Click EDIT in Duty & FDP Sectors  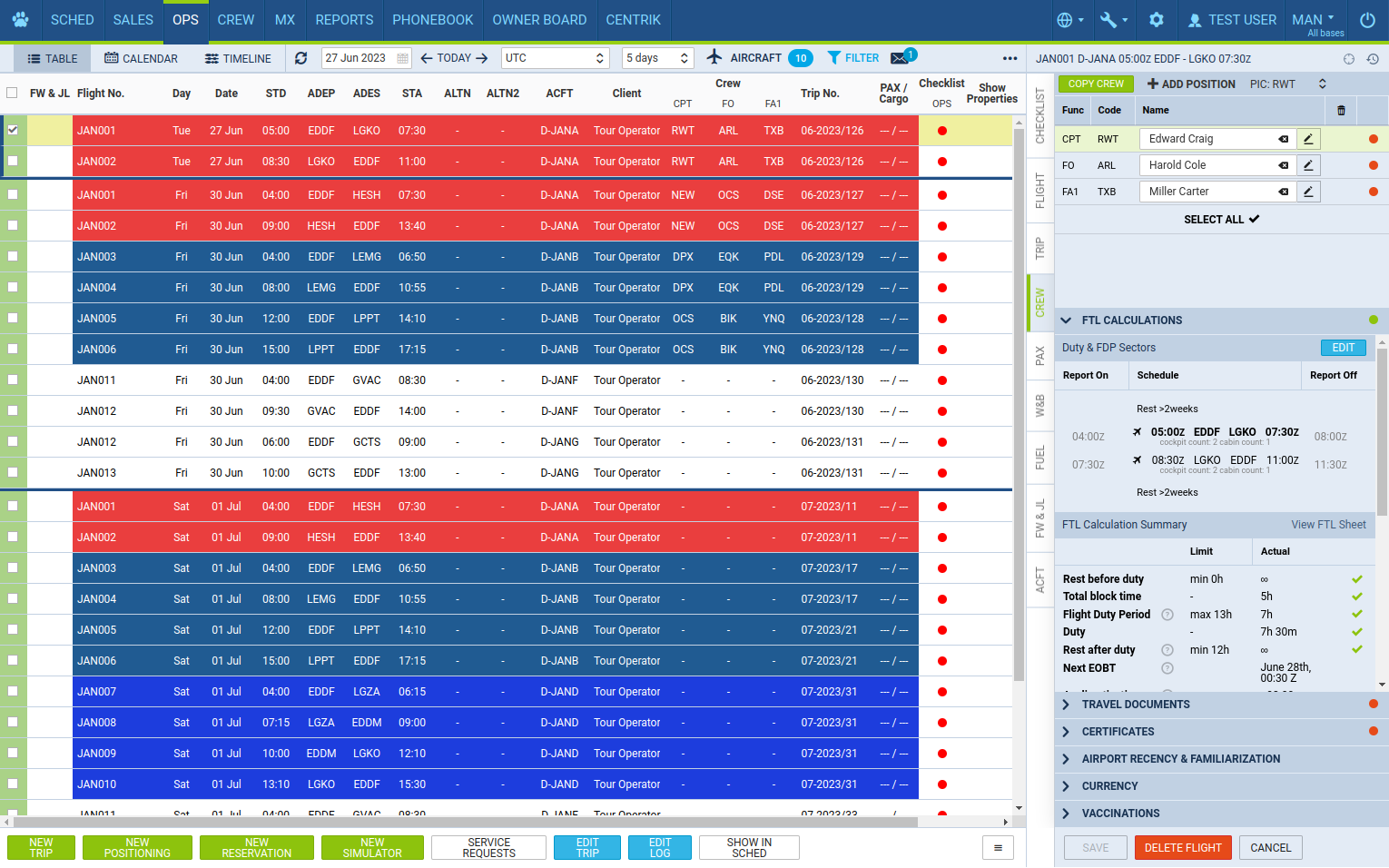point(1343,348)
